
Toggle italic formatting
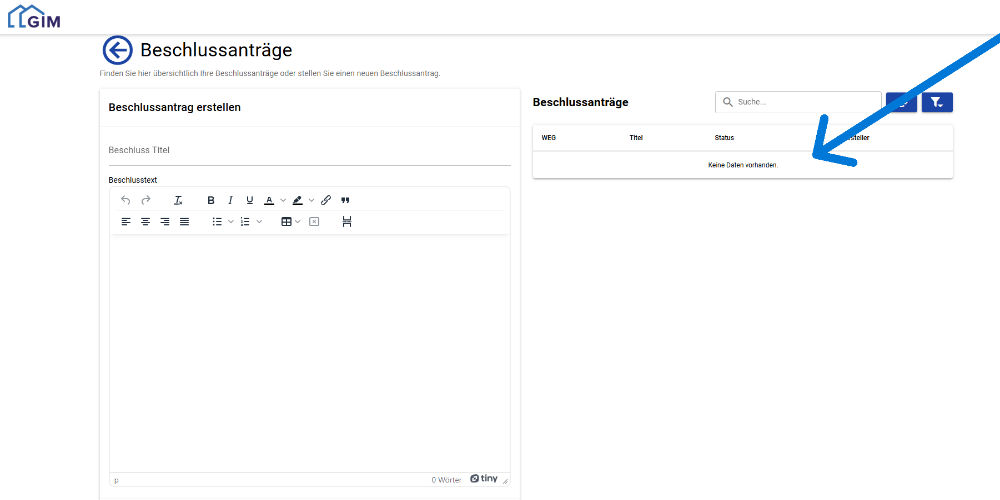click(x=230, y=200)
